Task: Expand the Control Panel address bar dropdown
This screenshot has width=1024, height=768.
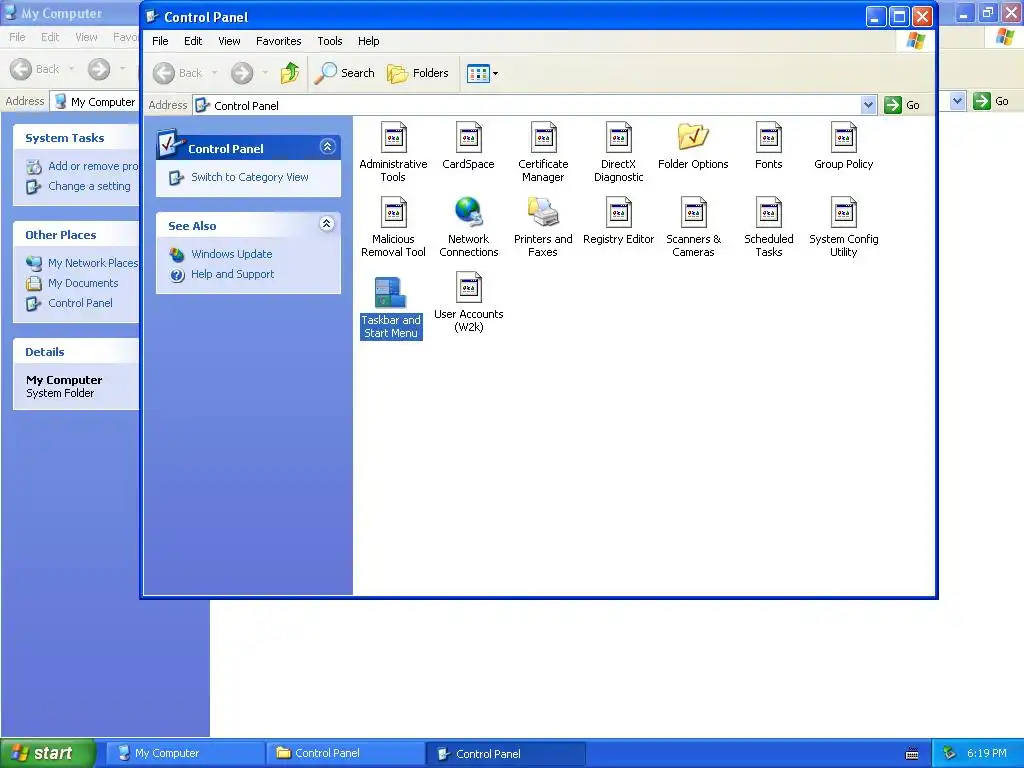Action: coord(868,105)
